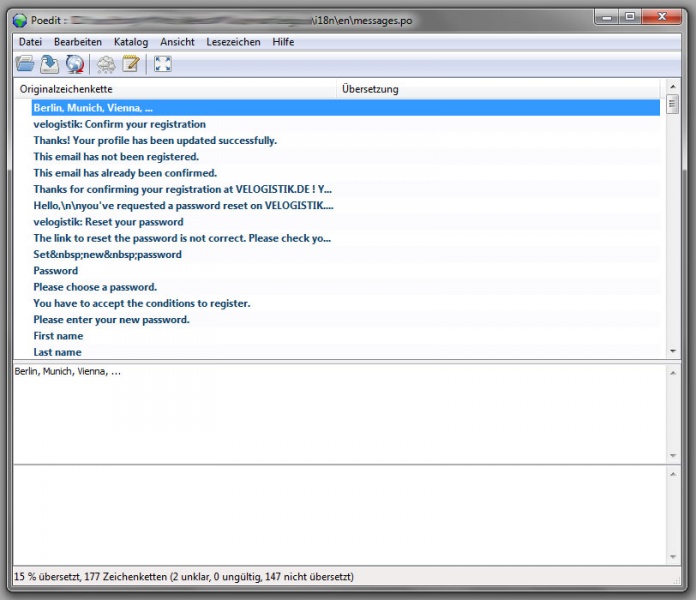Open the comment editor notepad icon
696x600 pixels.
(130, 65)
